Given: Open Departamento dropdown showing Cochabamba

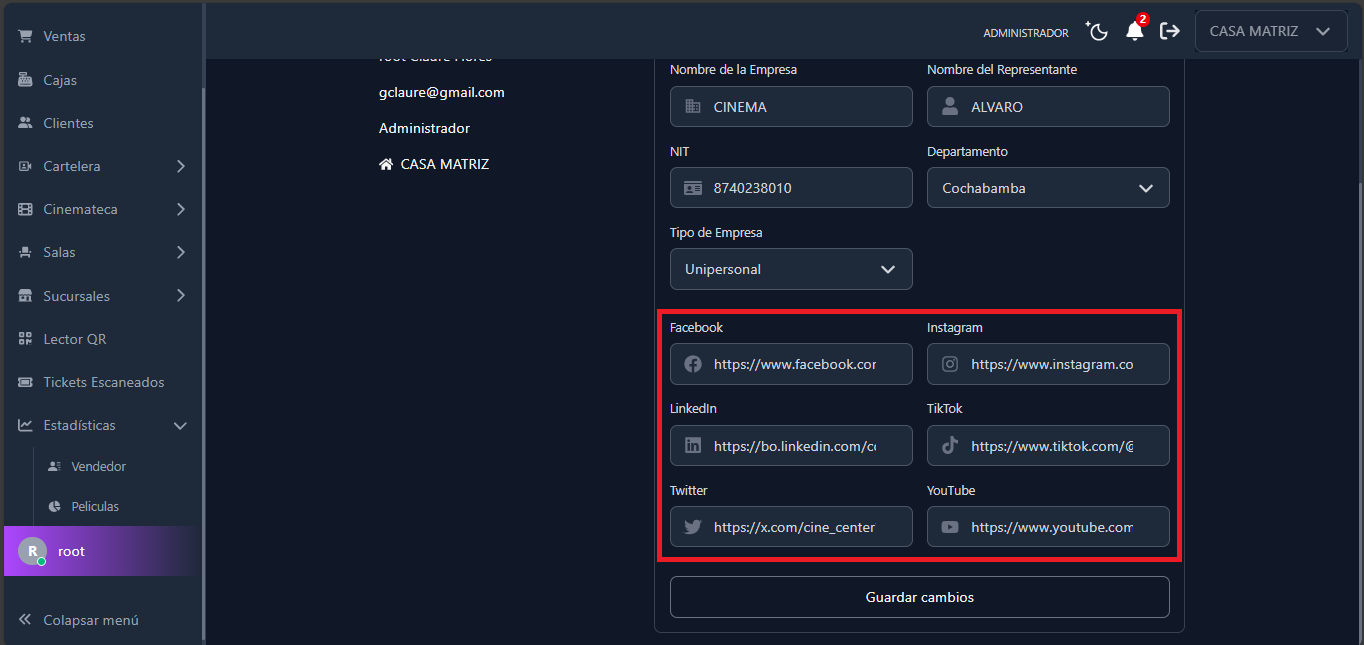Looking at the screenshot, I should pos(1047,188).
